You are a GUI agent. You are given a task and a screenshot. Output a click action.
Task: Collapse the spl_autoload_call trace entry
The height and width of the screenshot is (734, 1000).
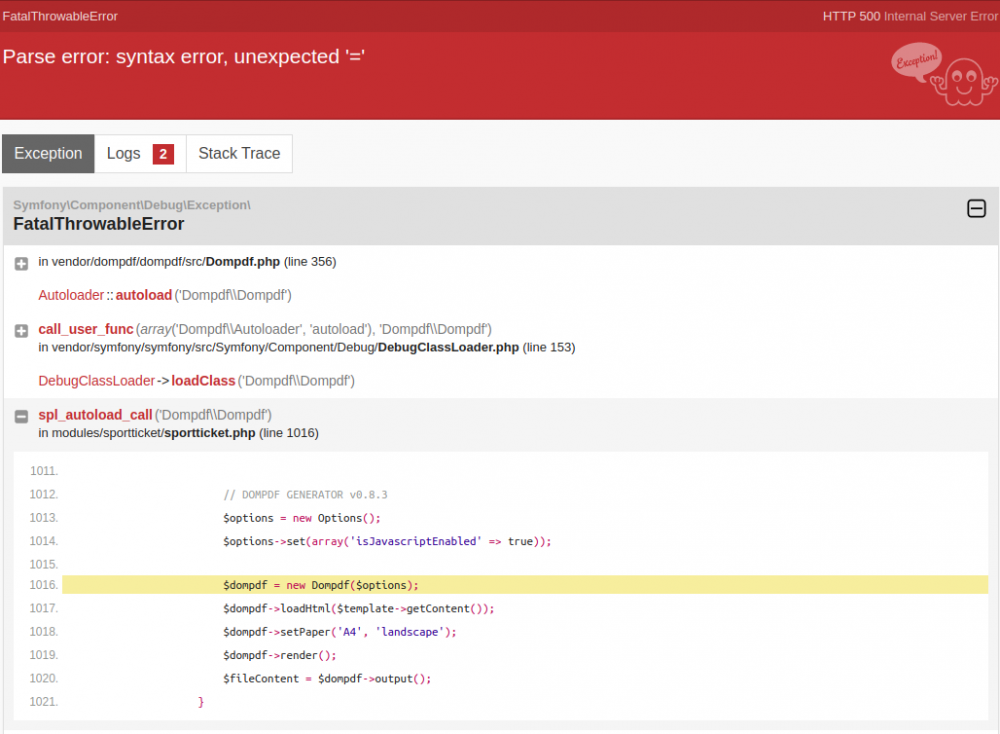[21, 416]
